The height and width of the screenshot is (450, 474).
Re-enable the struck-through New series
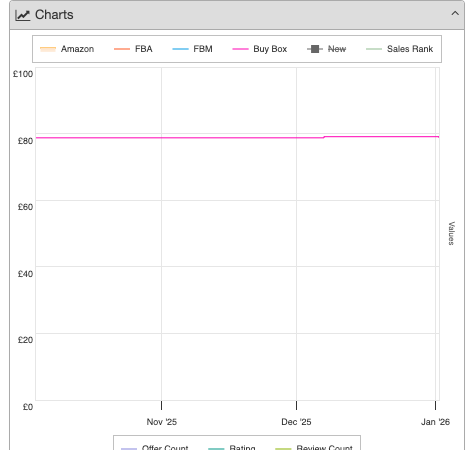[327, 49]
